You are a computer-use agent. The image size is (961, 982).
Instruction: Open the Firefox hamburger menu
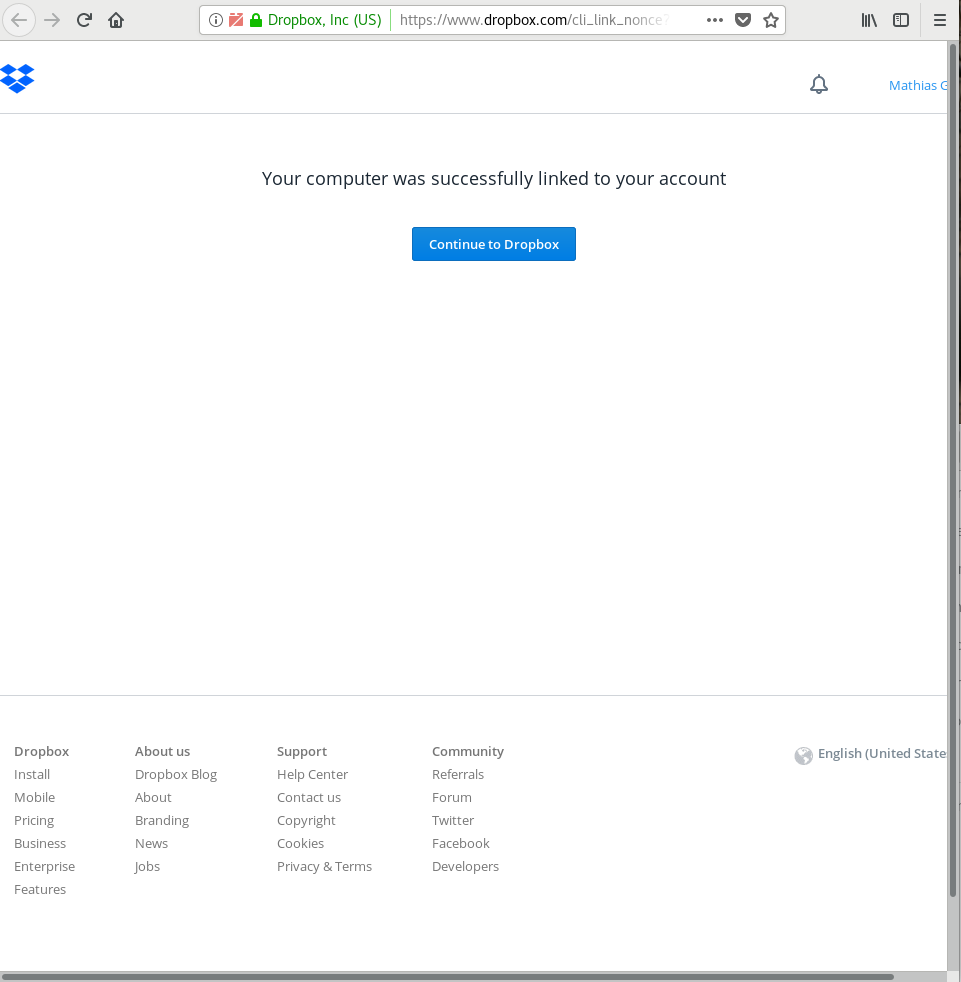tap(940, 20)
